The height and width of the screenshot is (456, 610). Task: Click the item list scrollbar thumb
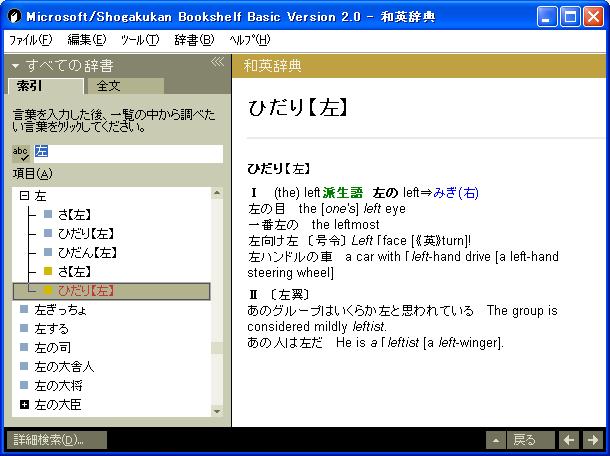click(217, 348)
